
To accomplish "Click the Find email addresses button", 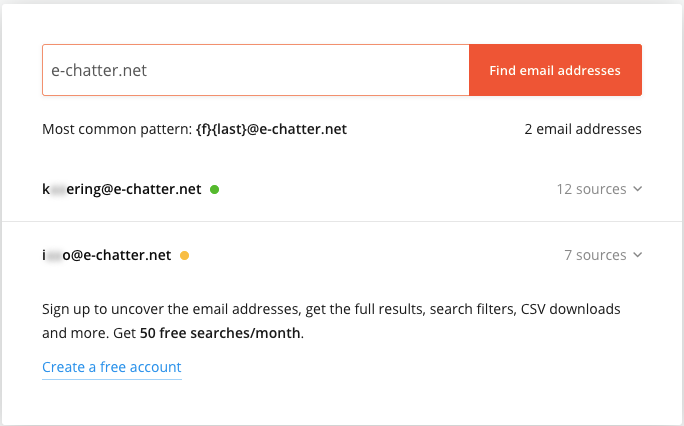I will (555, 70).
